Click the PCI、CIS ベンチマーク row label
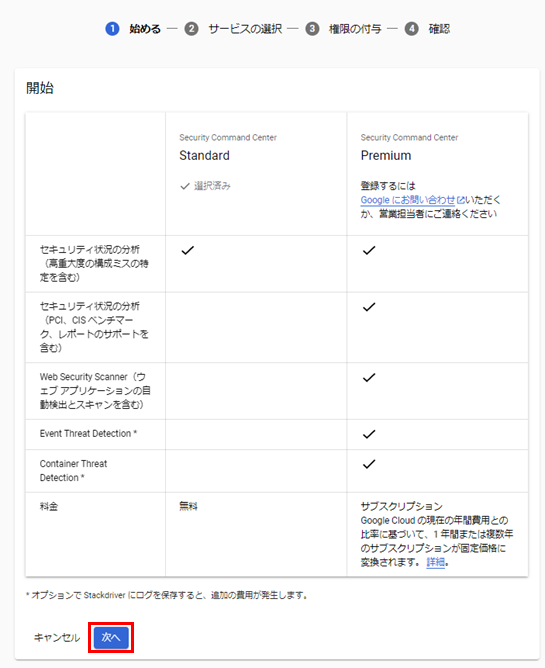545x668 pixels. [x=94, y=327]
